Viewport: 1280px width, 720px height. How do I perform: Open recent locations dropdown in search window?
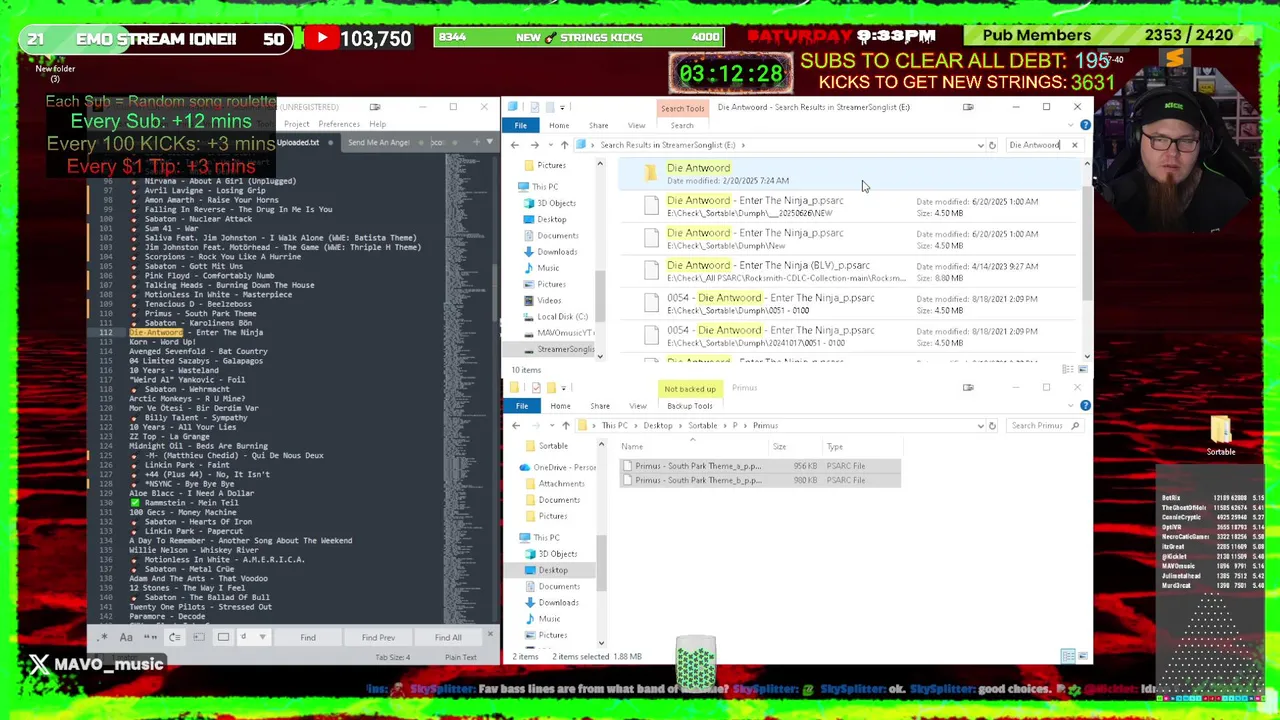click(x=549, y=145)
